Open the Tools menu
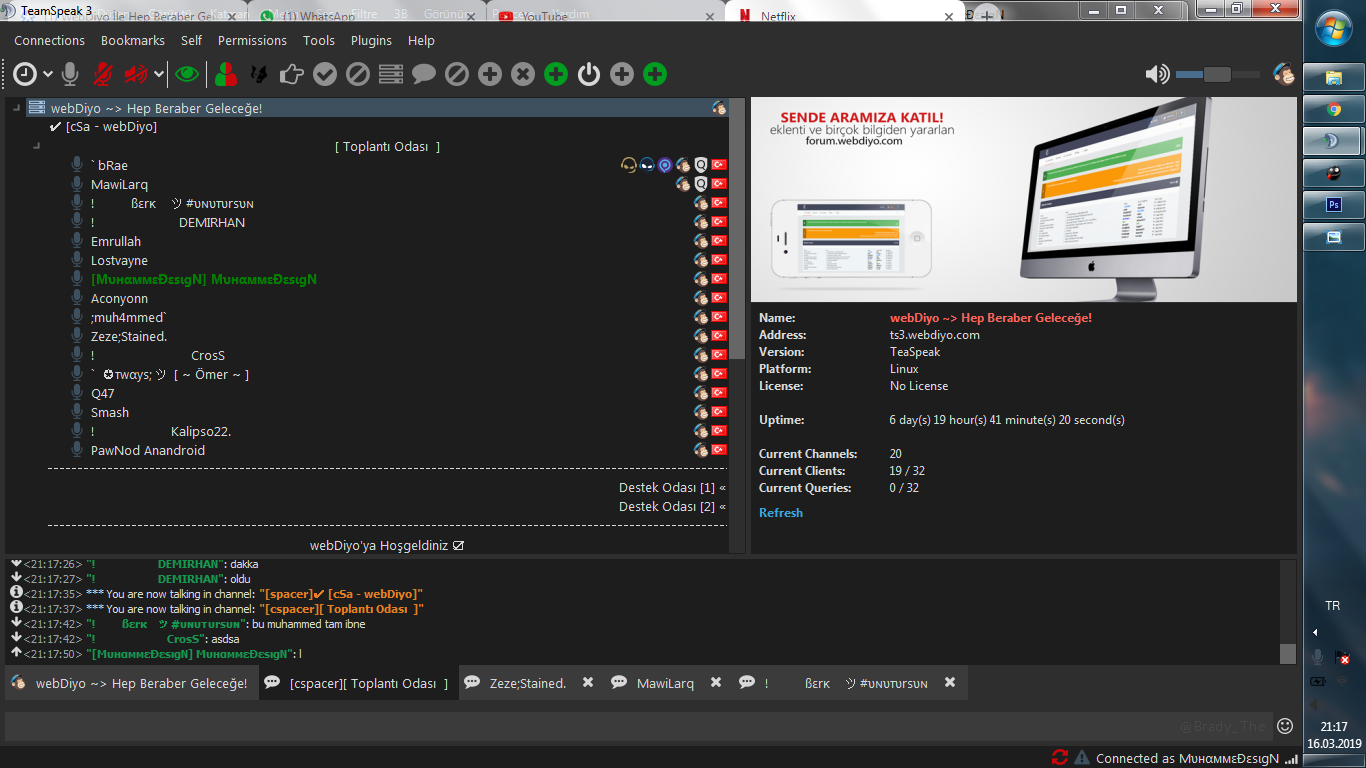 point(319,41)
